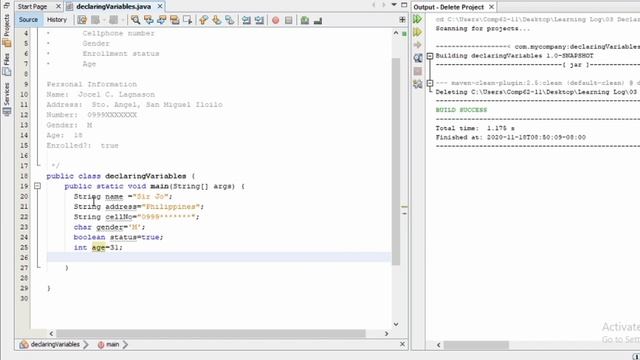Open Maven settings icon in Output

(418, 84)
